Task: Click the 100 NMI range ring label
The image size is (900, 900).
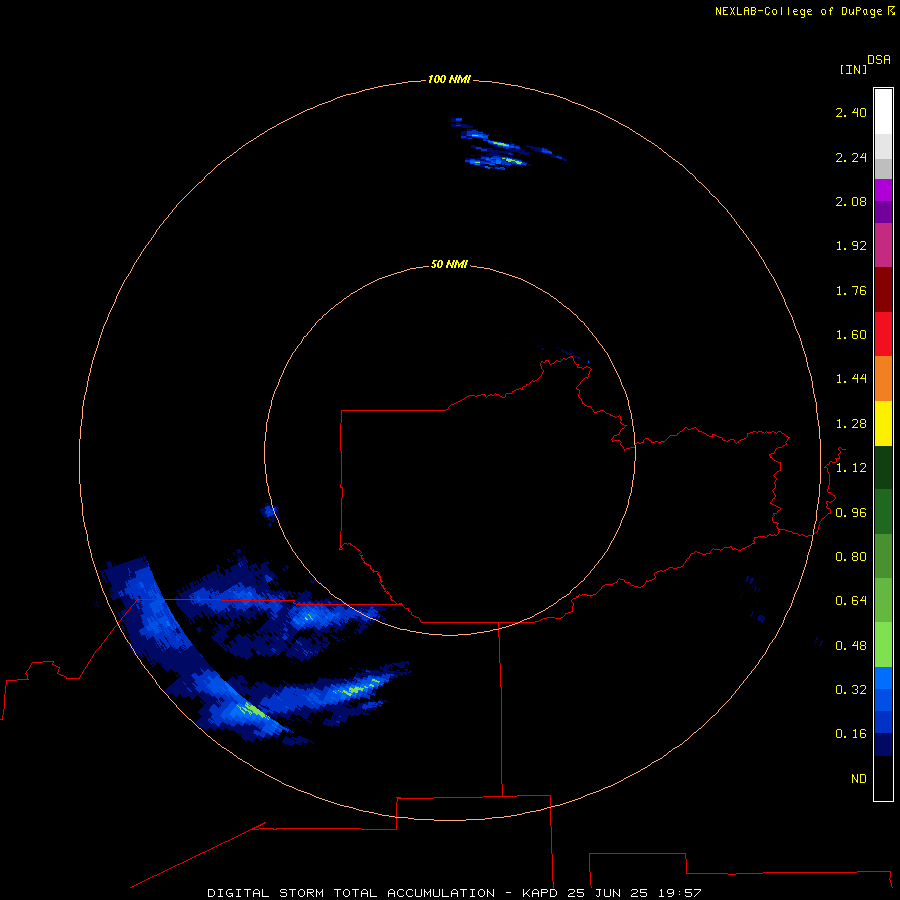Action: point(449,79)
